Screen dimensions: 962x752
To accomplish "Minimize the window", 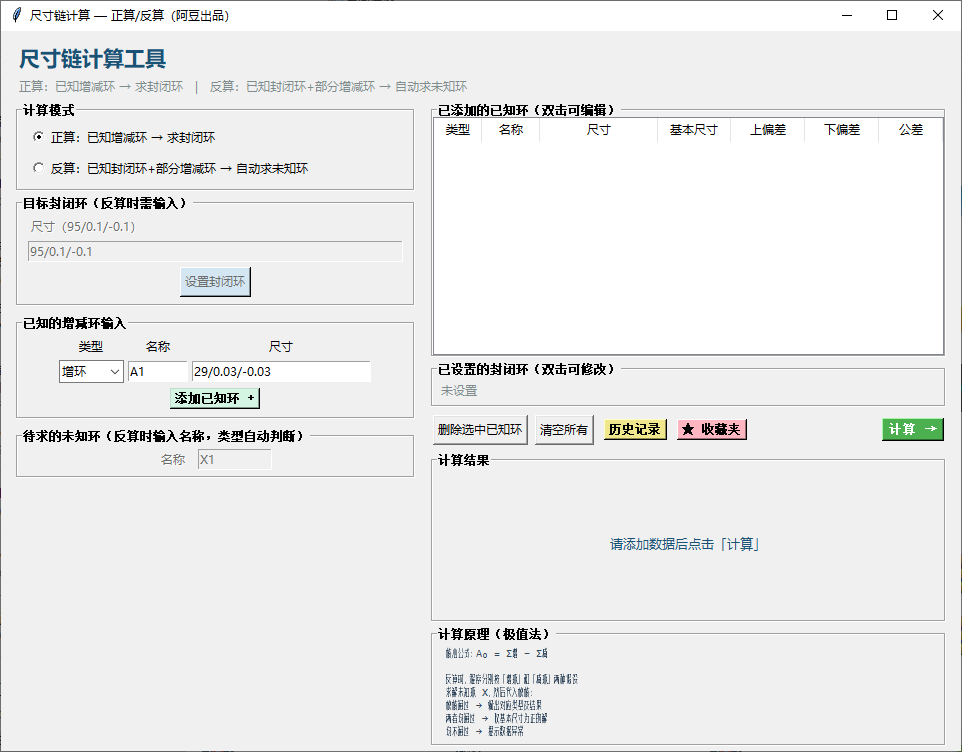I will [x=847, y=15].
